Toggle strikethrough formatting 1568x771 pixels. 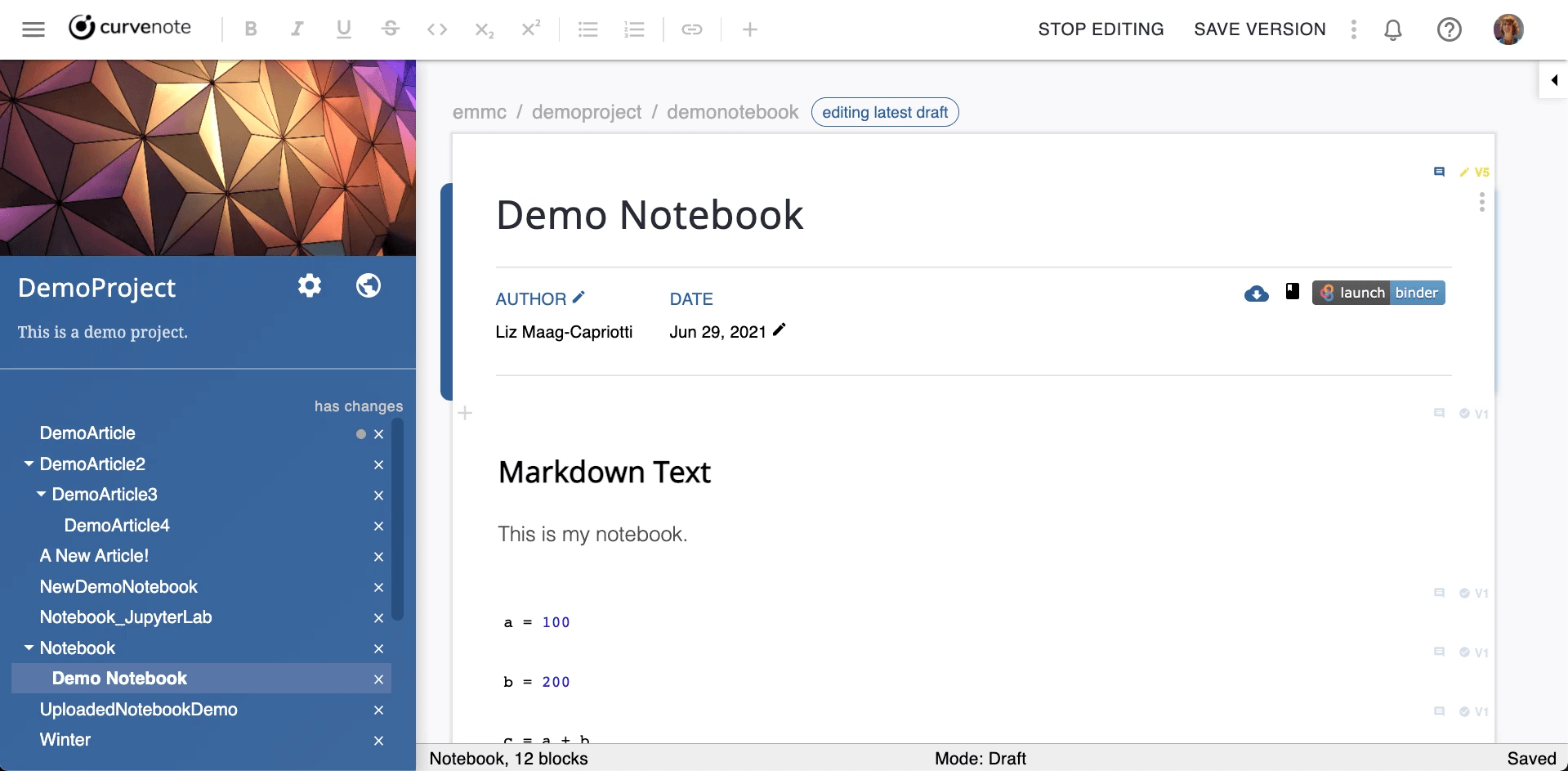click(x=391, y=30)
